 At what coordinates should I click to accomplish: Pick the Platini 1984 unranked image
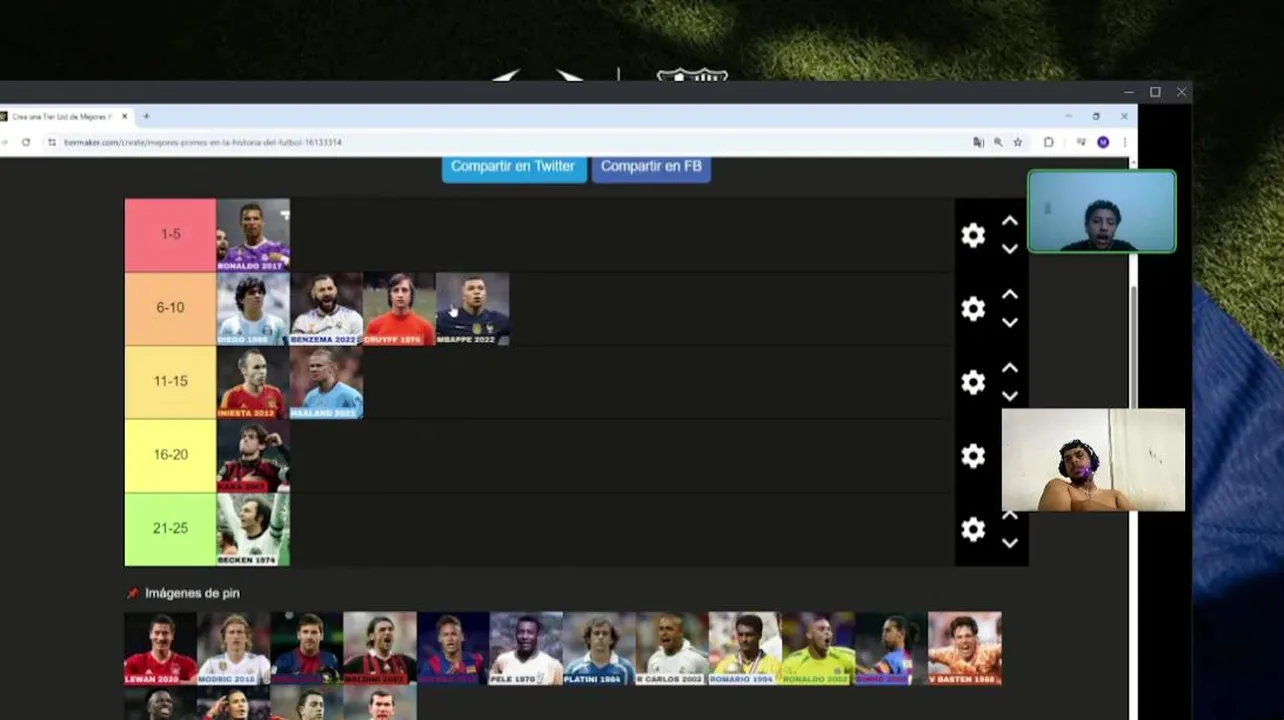click(x=599, y=648)
